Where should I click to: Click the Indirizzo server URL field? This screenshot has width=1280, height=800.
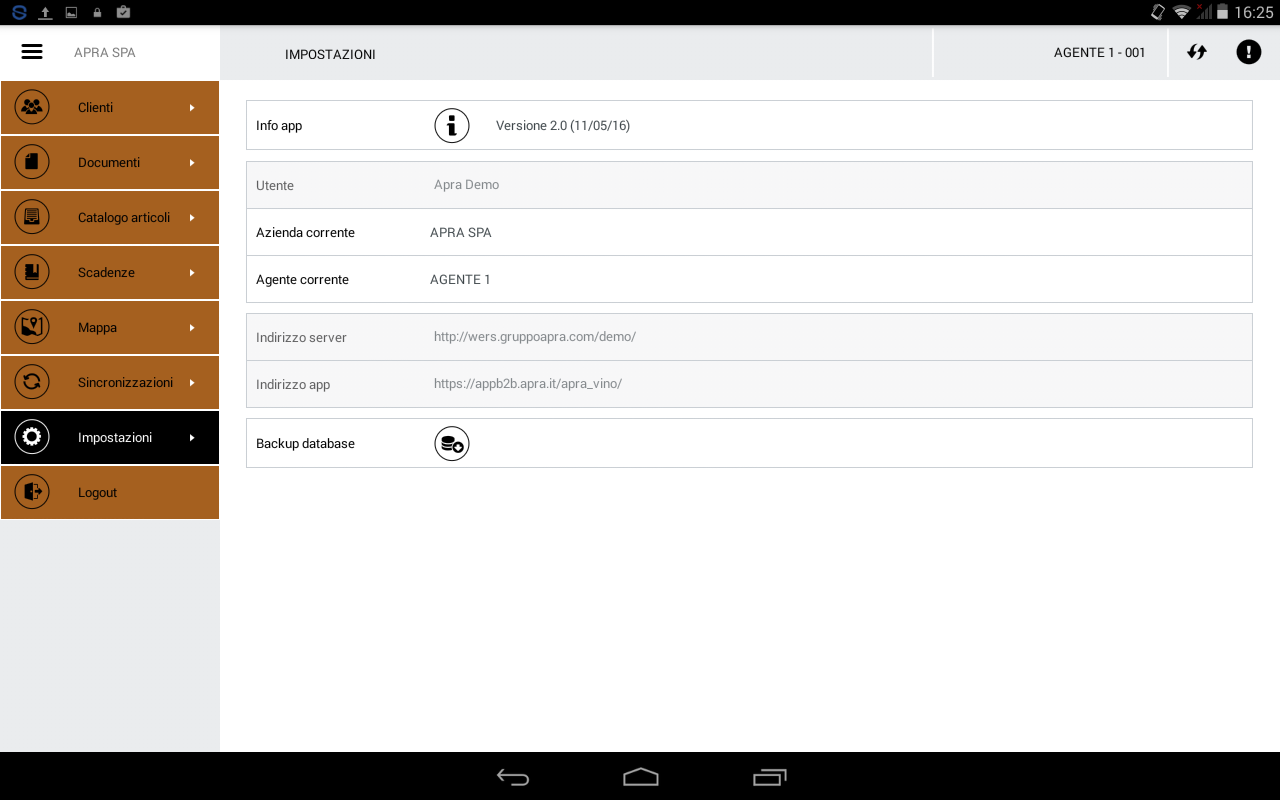click(535, 337)
